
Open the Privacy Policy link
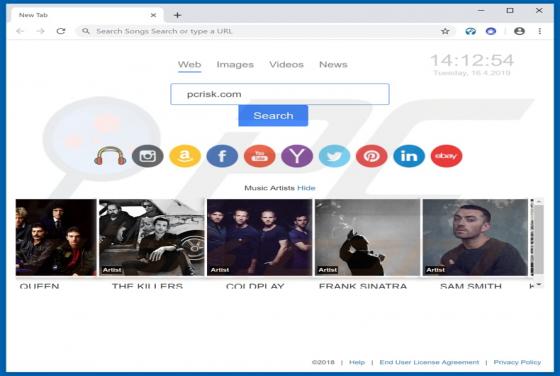tap(517, 362)
